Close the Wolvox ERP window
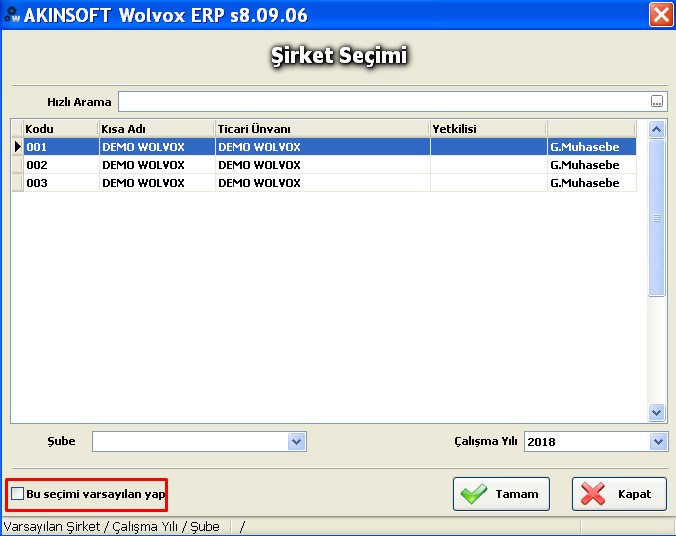The width and height of the screenshot is (676, 536). click(661, 15)
